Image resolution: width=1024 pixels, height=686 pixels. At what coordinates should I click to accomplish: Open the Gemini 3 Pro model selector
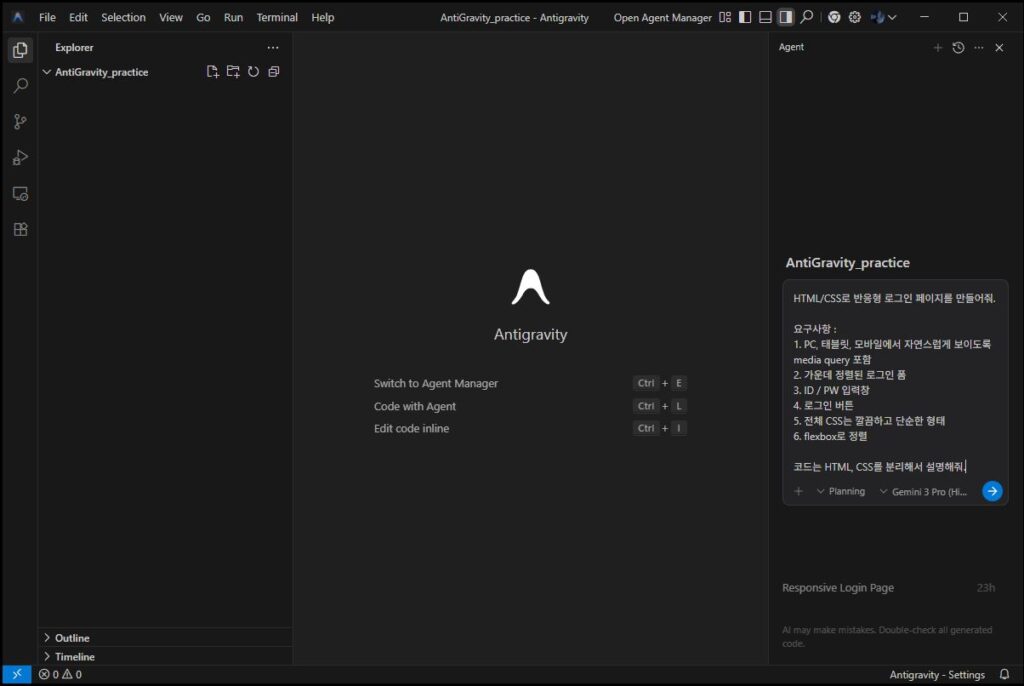[x=922, y=491]
